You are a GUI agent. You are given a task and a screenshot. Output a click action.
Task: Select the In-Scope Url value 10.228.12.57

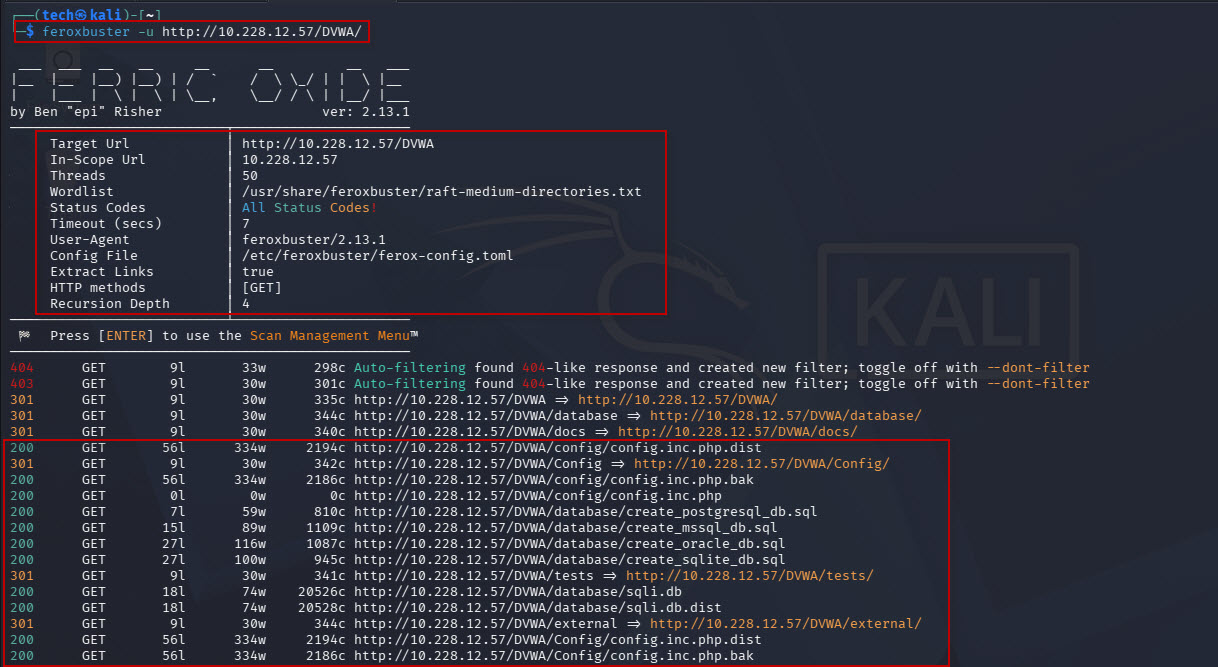[x=290, y=160]
